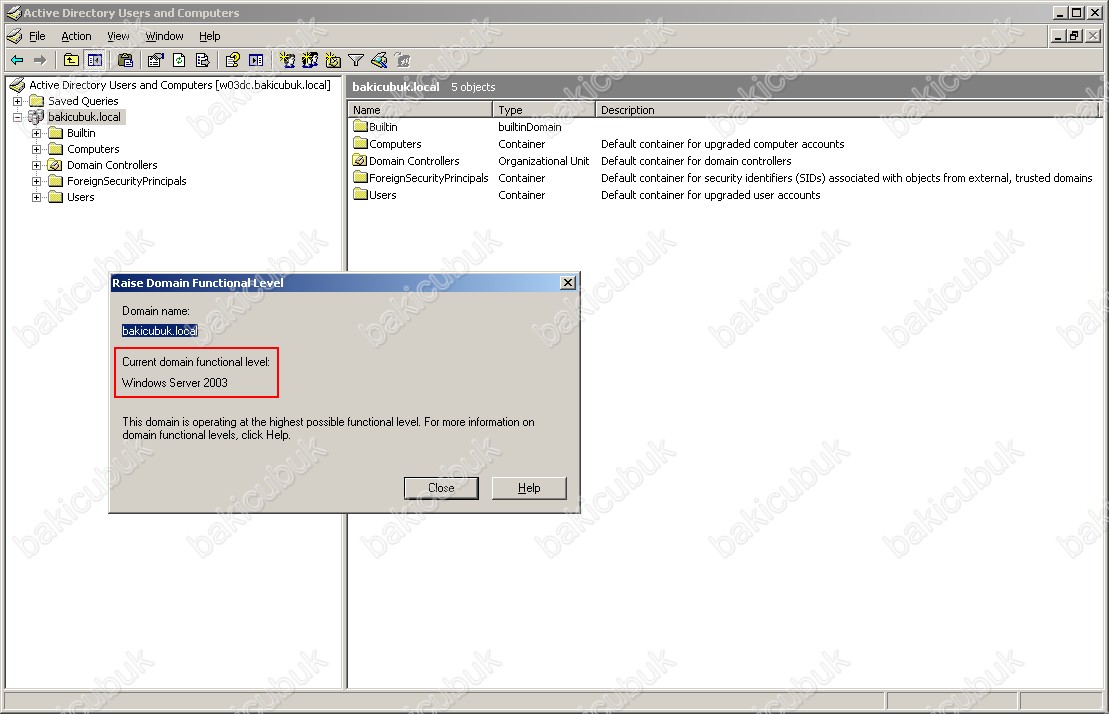Click the Refresh toolbar icon
Viewport: 1109px width, 714px height.
179,61
